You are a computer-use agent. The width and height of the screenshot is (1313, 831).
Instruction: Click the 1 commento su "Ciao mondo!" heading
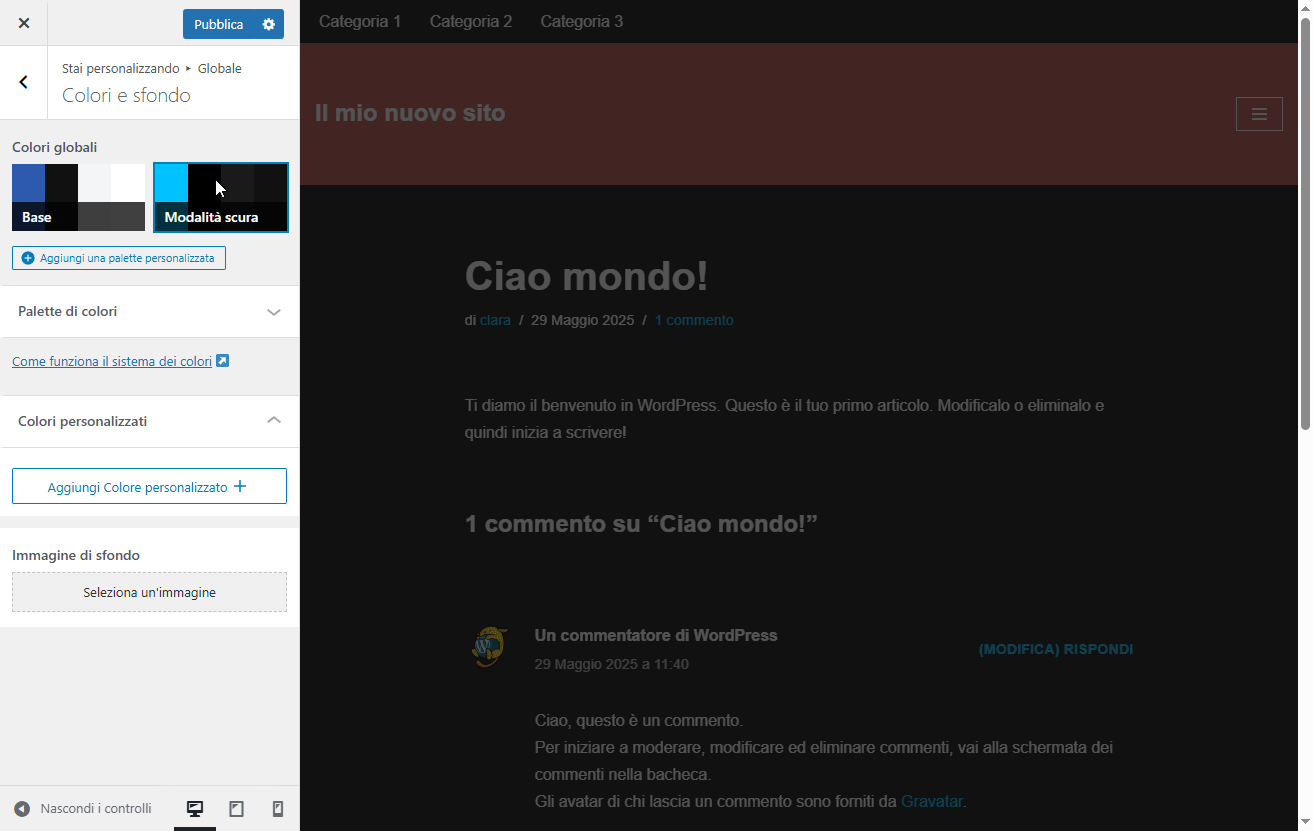641,523
